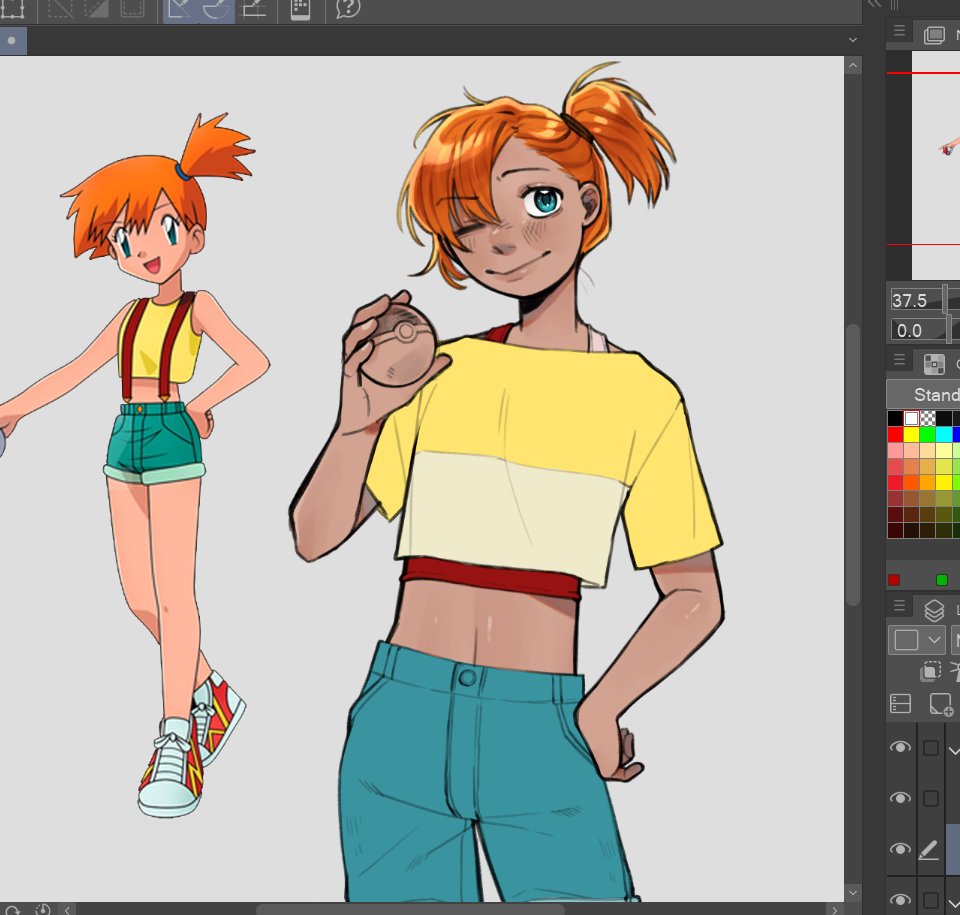Toggle Clip to Layer Below icon

(x=930, y=671)
